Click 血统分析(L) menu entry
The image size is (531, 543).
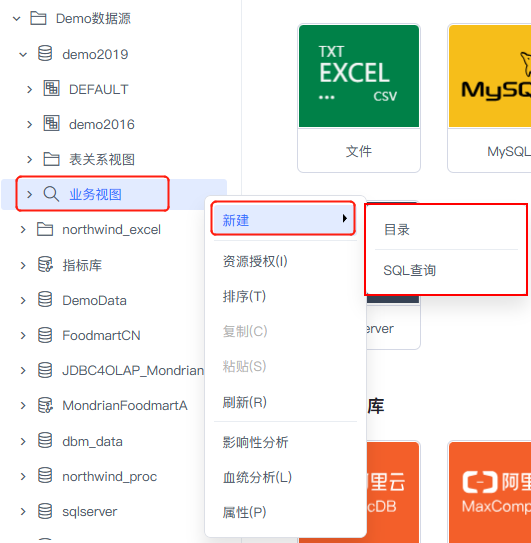[x=257, y=477]
